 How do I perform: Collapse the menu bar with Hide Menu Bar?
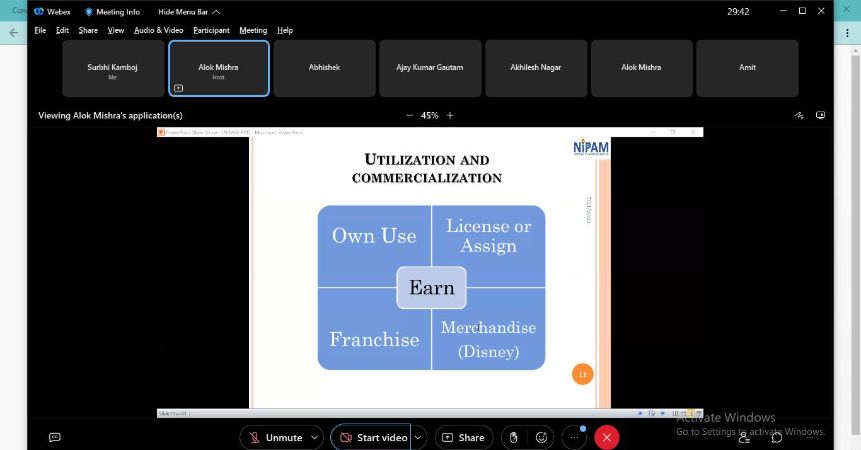[x=189, y=12]
